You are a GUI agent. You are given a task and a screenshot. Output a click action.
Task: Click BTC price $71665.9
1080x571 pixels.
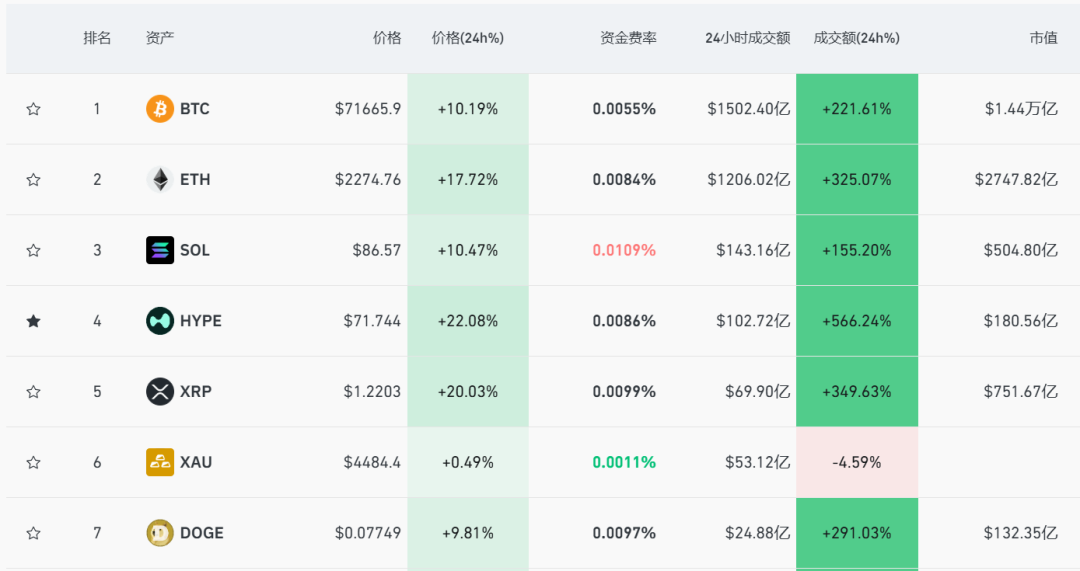click(x=368, y=109)
